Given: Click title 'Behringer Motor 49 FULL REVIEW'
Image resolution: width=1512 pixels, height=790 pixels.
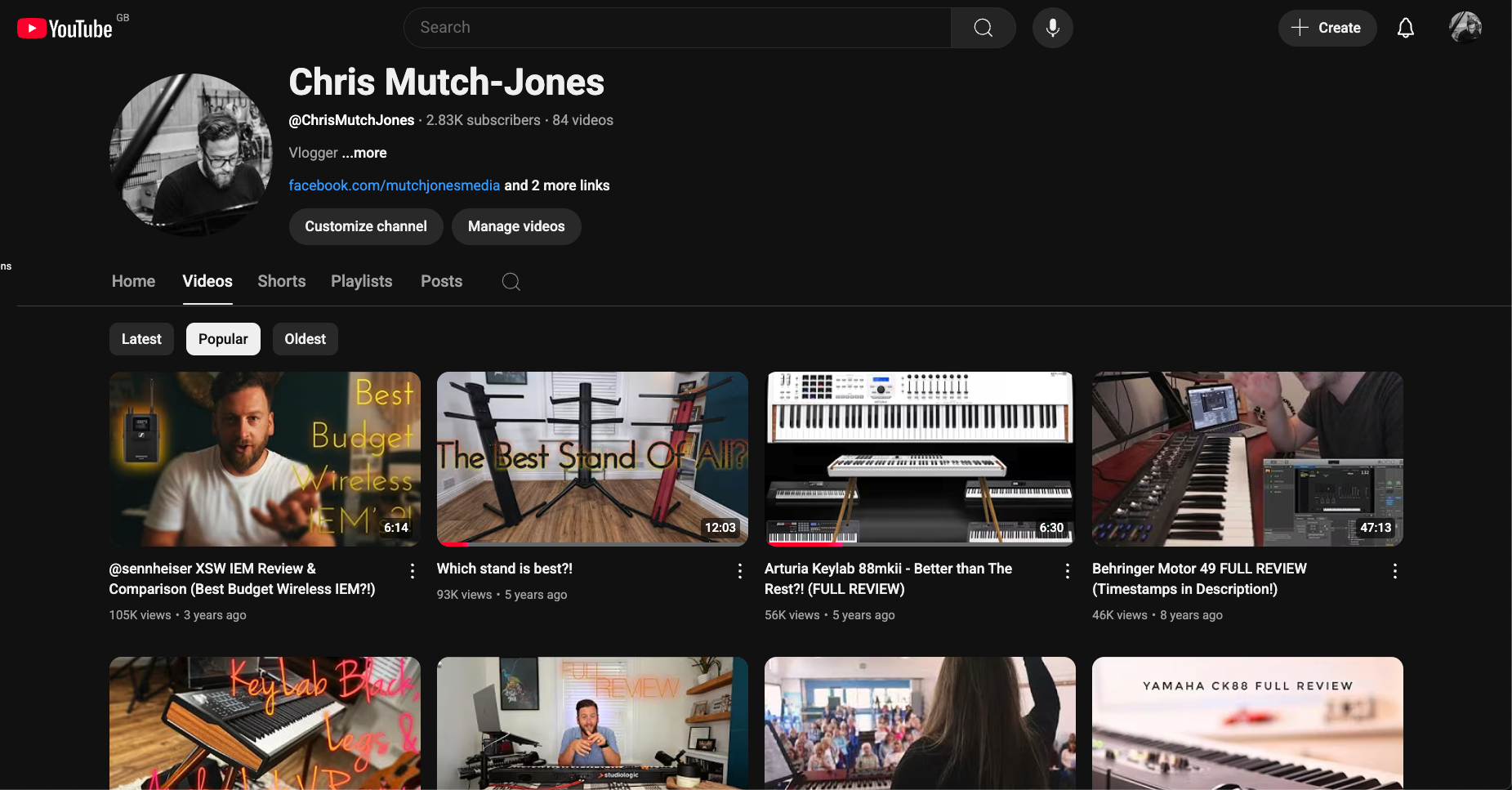Looking at the screenshot, I should tap(1199, 578).
